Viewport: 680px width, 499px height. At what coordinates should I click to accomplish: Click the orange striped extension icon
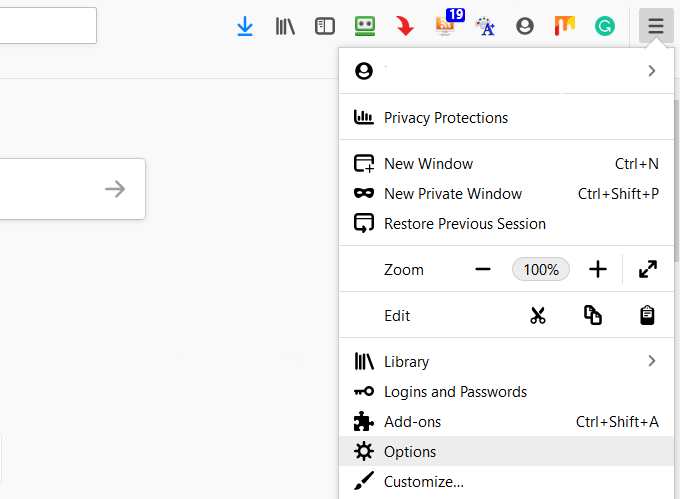pyautogui.click(x=565, y=26)
